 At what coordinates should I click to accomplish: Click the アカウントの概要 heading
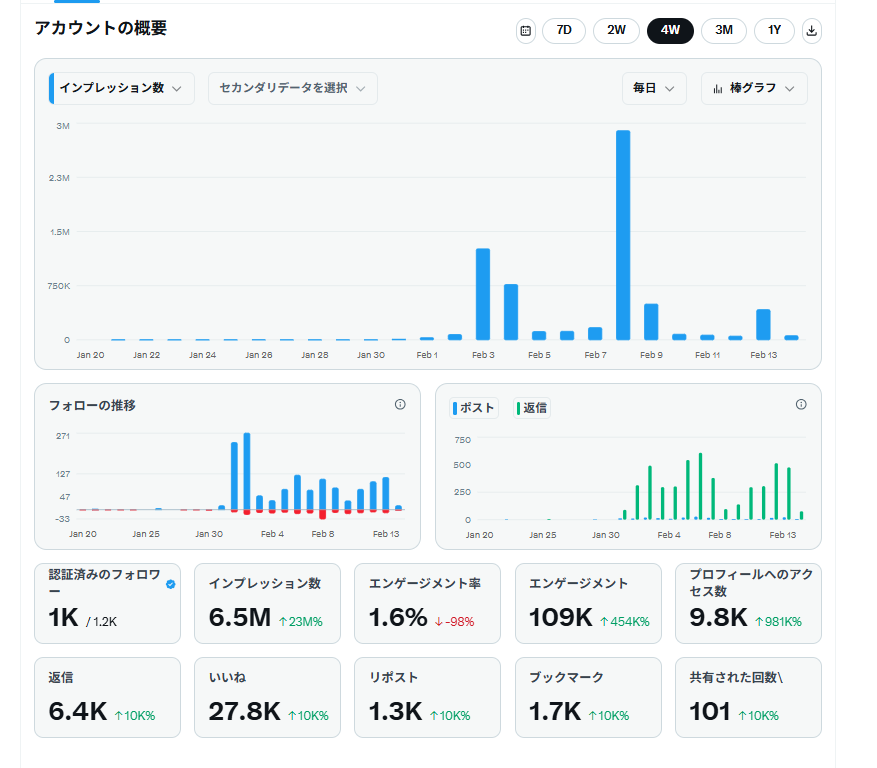[x=101, y=28]
